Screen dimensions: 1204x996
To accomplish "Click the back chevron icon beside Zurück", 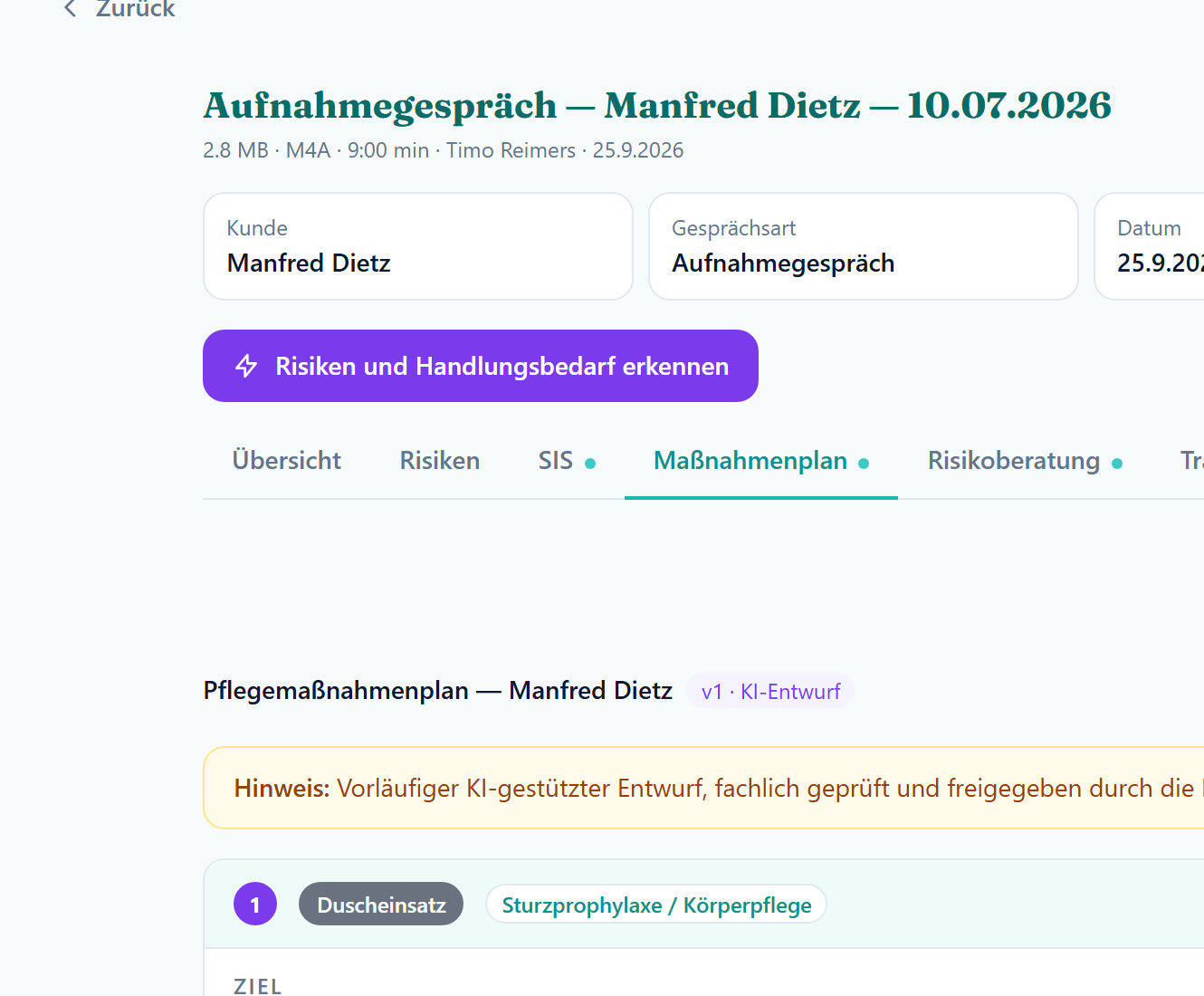I will [70, 9].
